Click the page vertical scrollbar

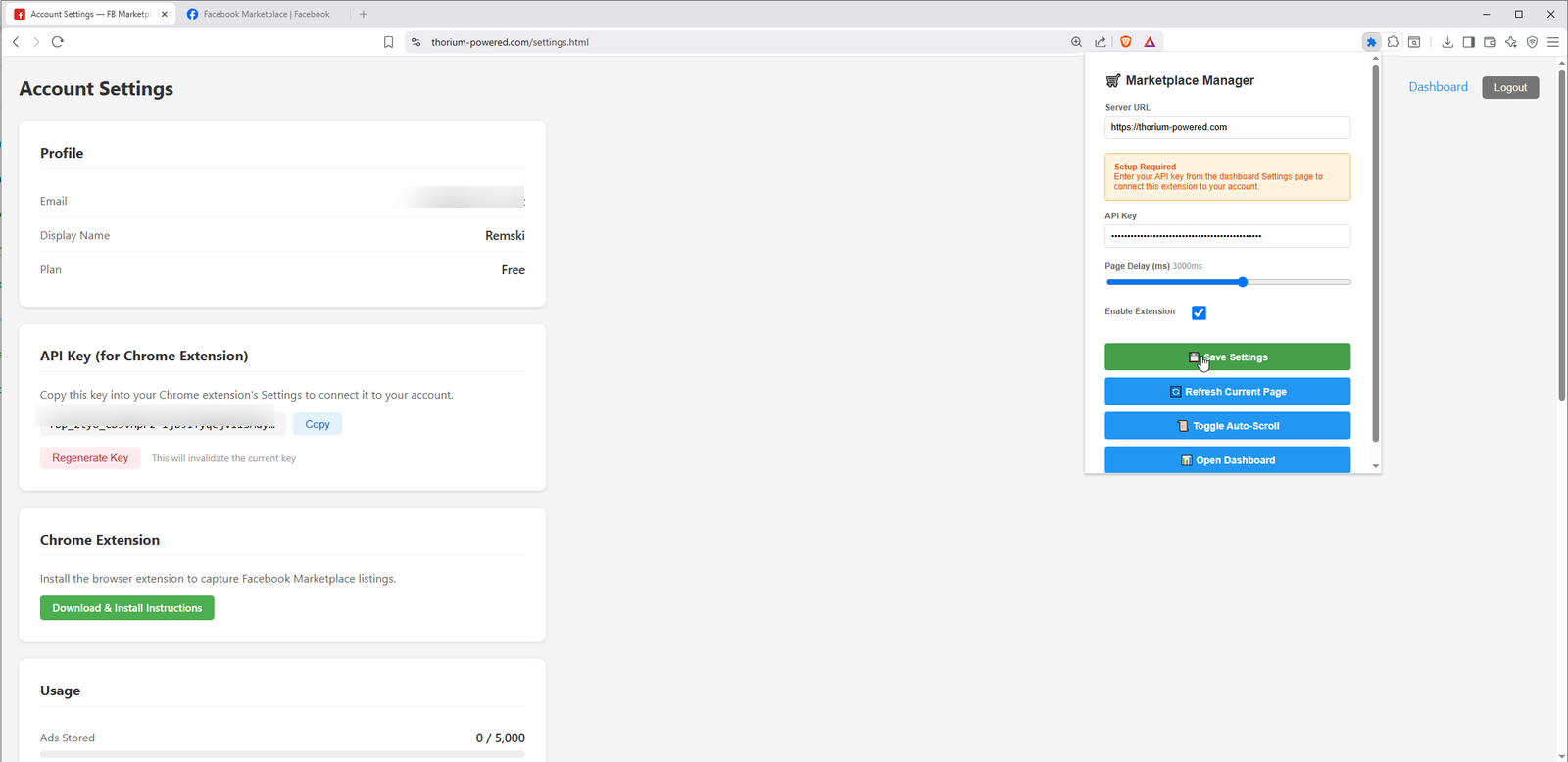click(x=1562, y=235)
